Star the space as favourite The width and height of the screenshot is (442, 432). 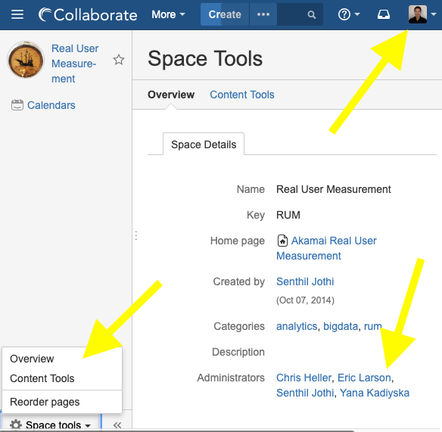point(118,60)
